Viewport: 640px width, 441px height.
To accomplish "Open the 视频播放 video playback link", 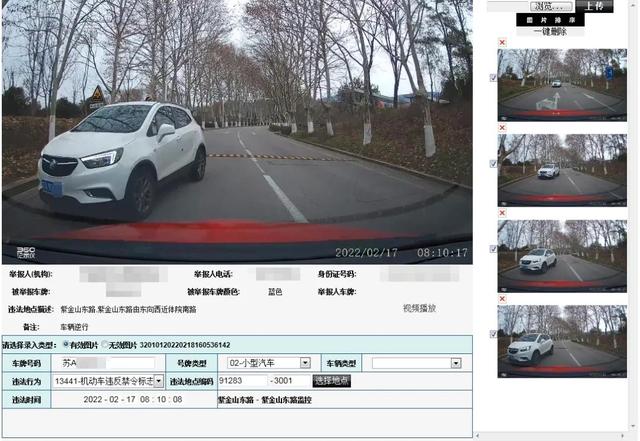I will pos(419,309).
